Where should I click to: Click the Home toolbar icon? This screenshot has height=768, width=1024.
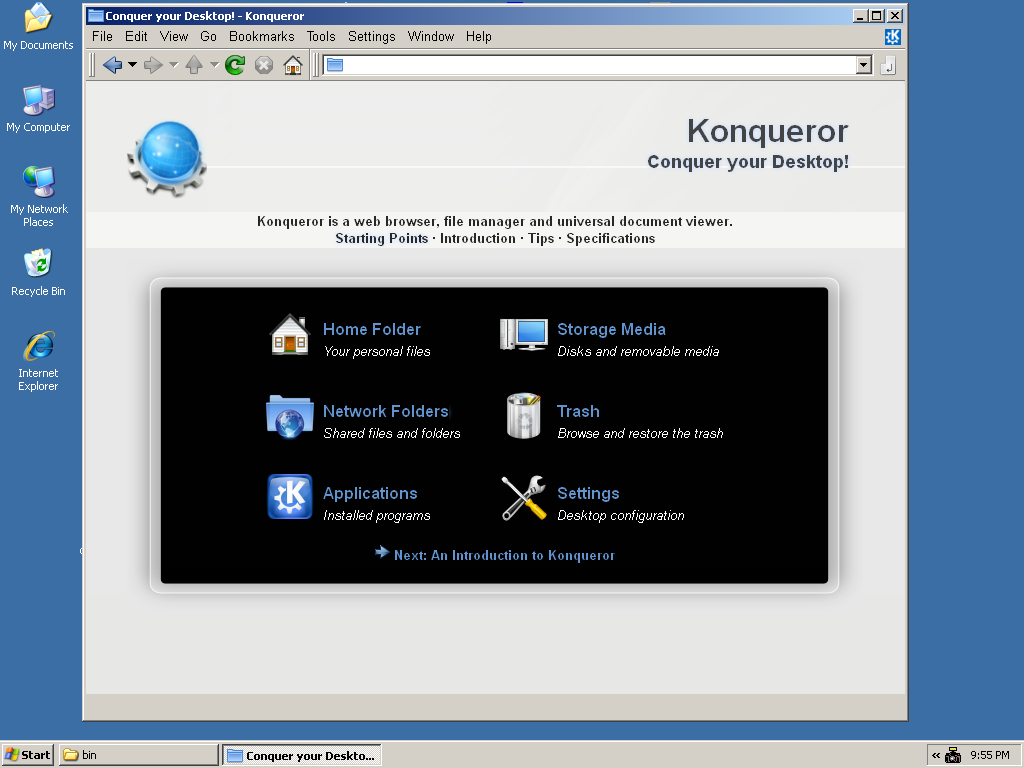pos(293,65)
